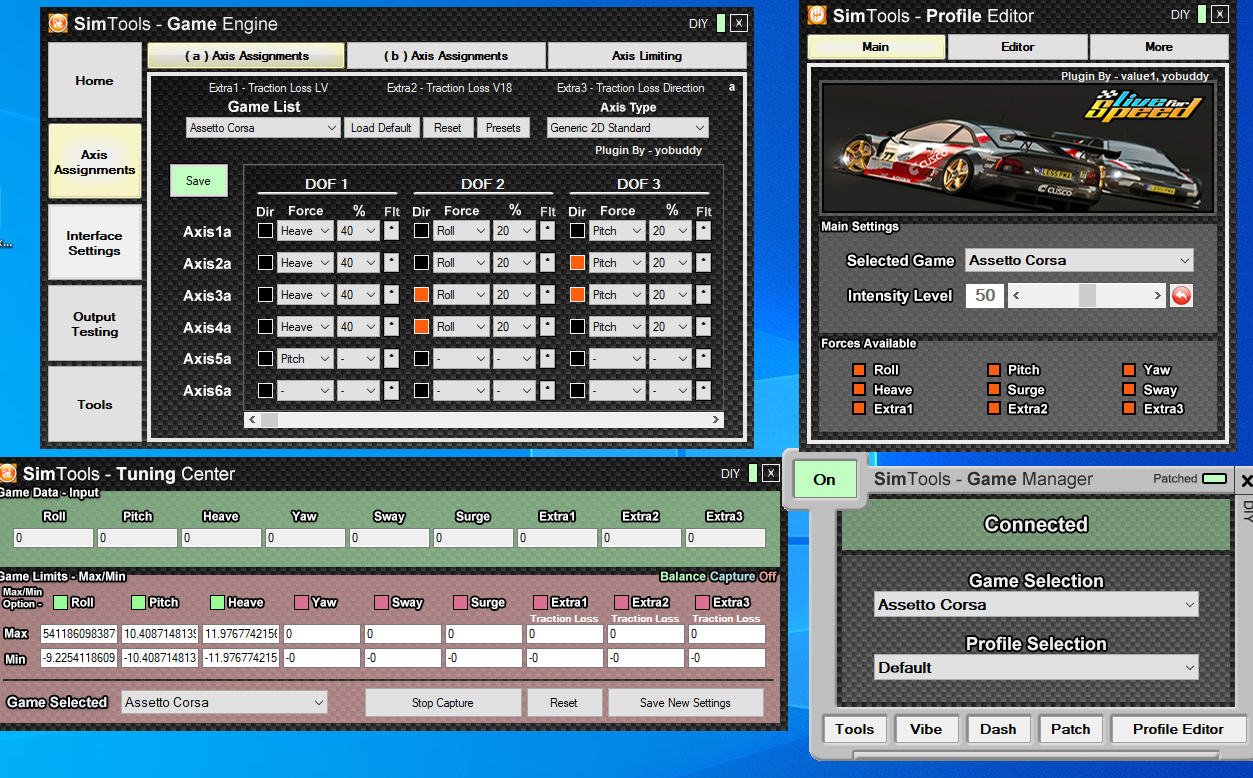Toggle Yaw Max/Min option in Tuning Center
Image resolution: width=1253 pixels, height=778 pixels.
[301, 603]
